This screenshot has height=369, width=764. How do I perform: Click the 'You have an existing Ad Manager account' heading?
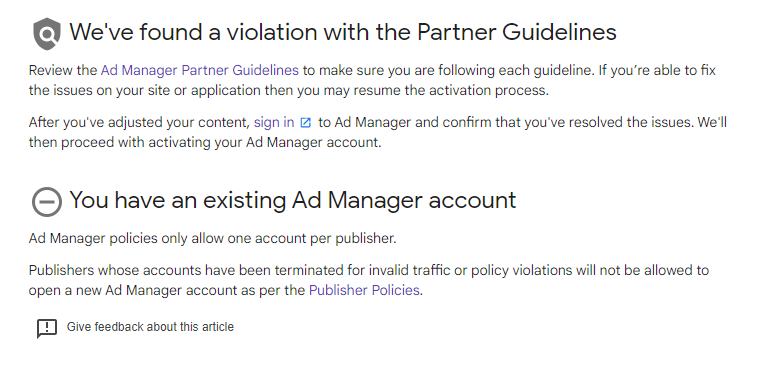[x=293, y=200]
